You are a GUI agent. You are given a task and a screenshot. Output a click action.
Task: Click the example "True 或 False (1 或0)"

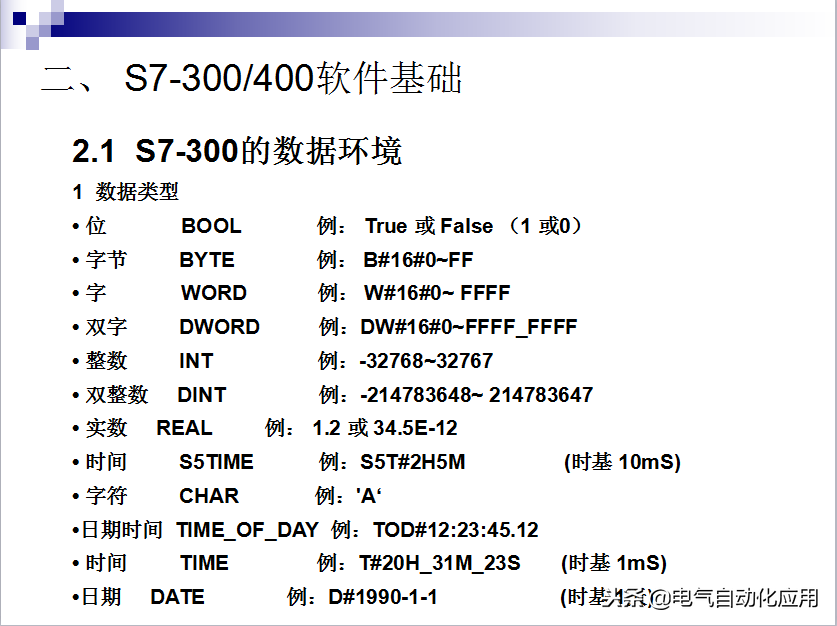[474, 226]
